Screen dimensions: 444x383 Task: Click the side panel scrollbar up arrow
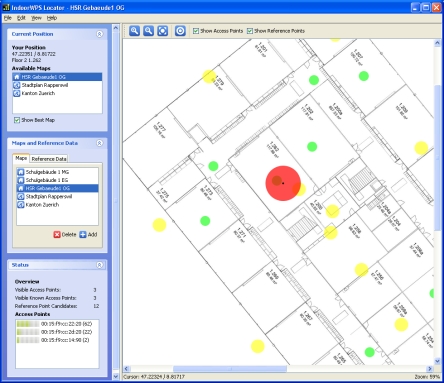(x=116, y=28)
